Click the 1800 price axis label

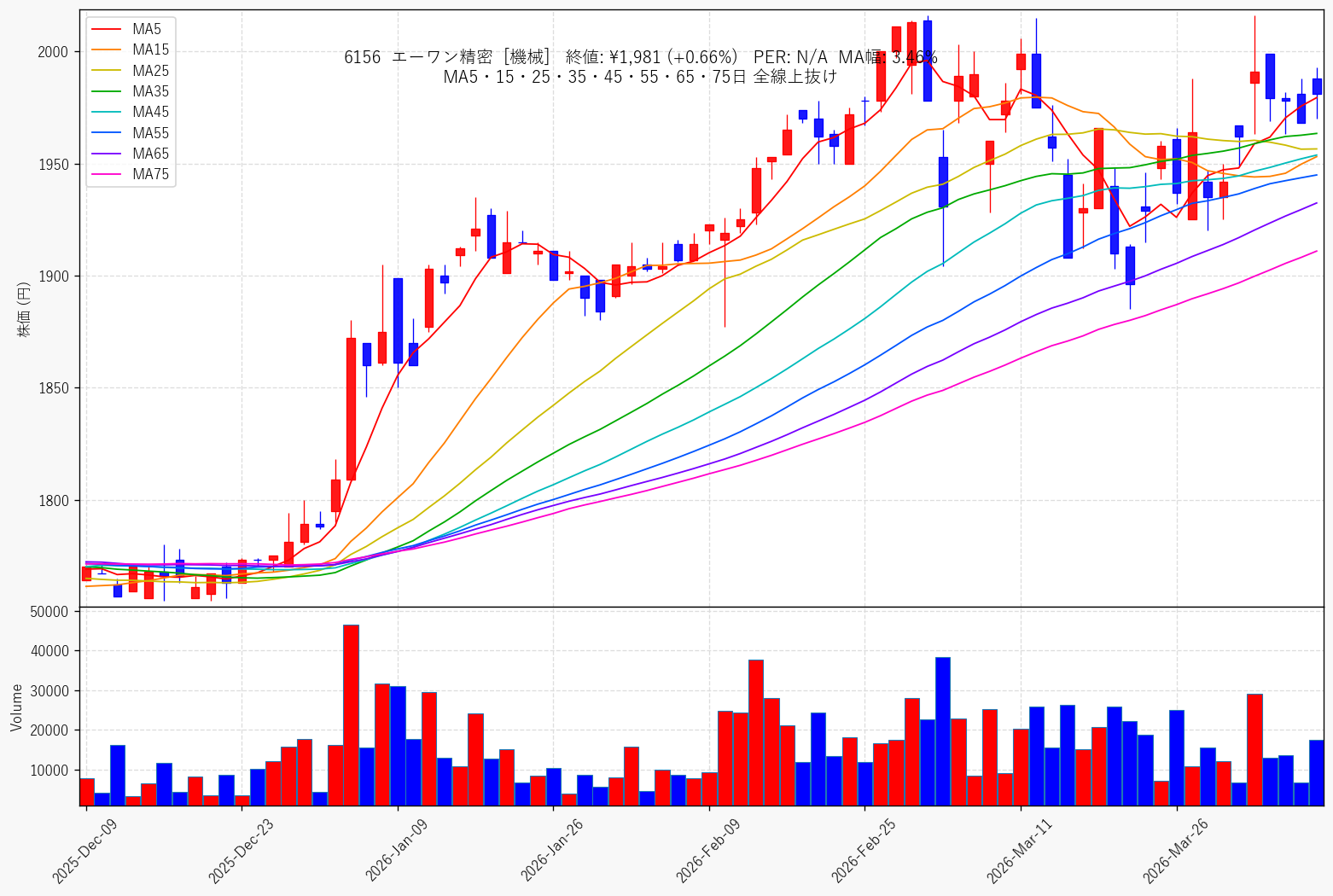(52, 501)
